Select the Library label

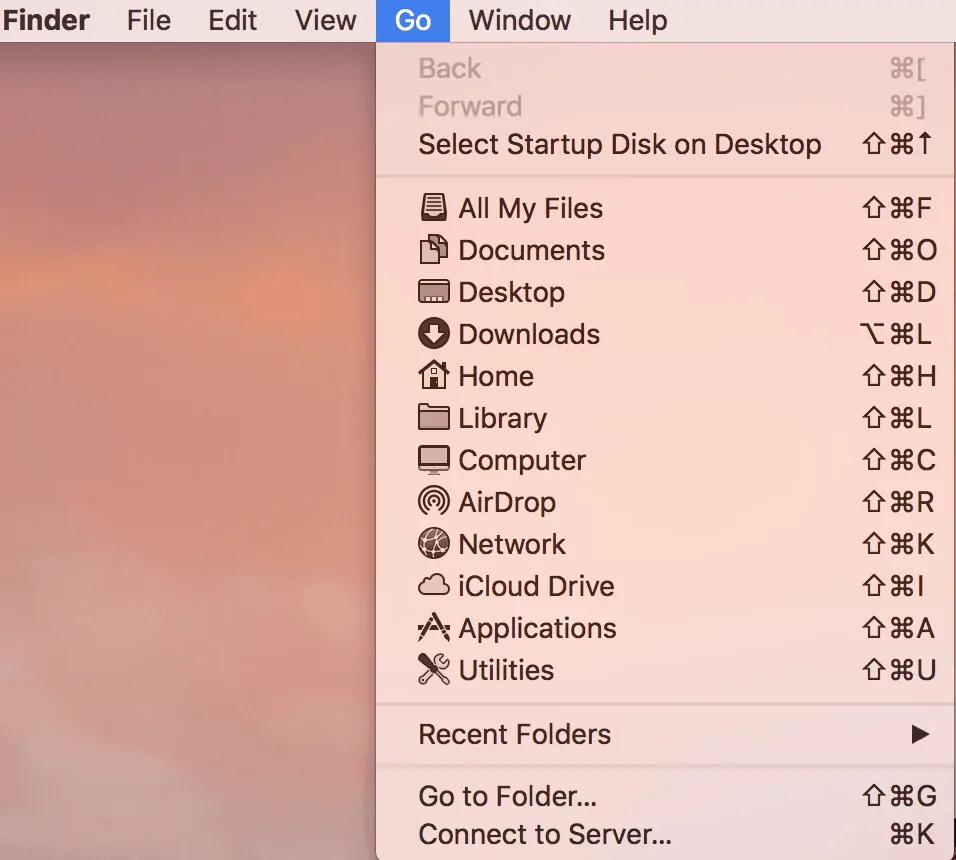point(503,419)
